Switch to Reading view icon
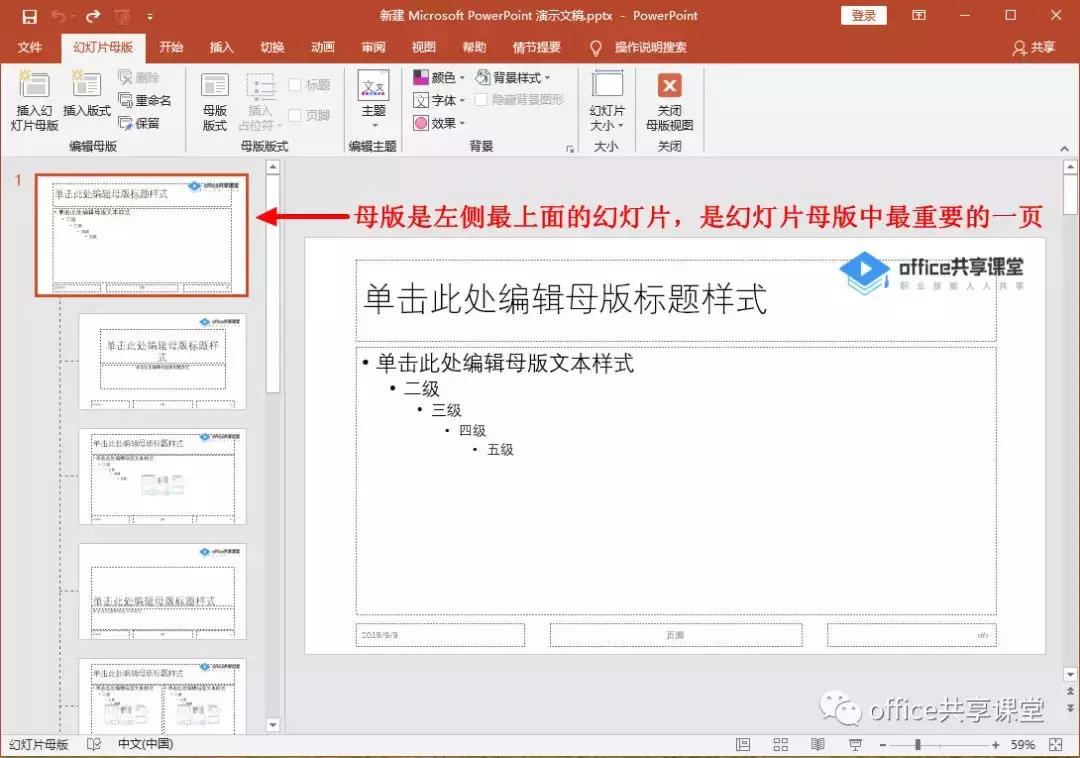Screen dimensions: 1080x758 pyautogui.click(x=818, y=744)
